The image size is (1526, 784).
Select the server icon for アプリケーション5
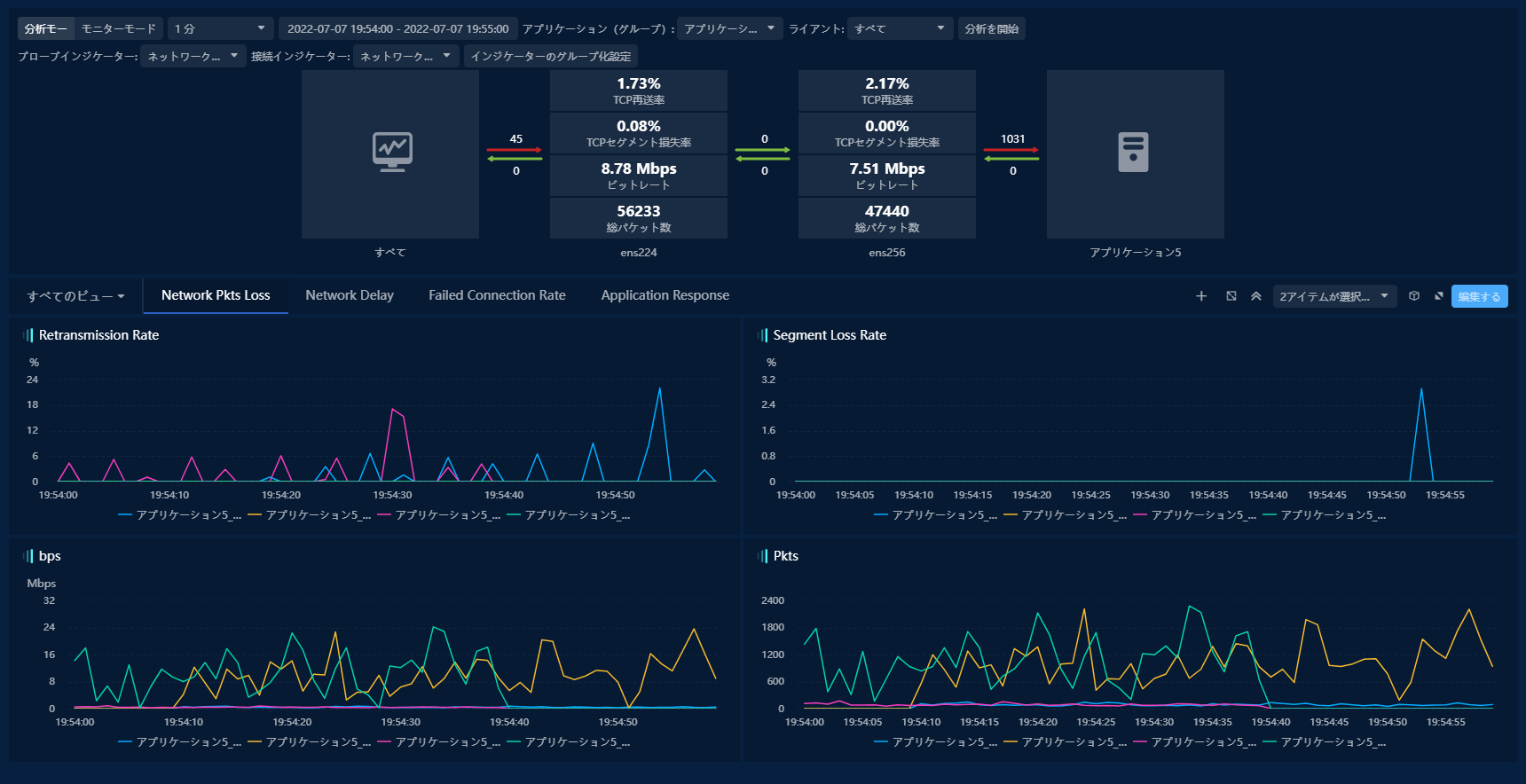coord(1134,154)
